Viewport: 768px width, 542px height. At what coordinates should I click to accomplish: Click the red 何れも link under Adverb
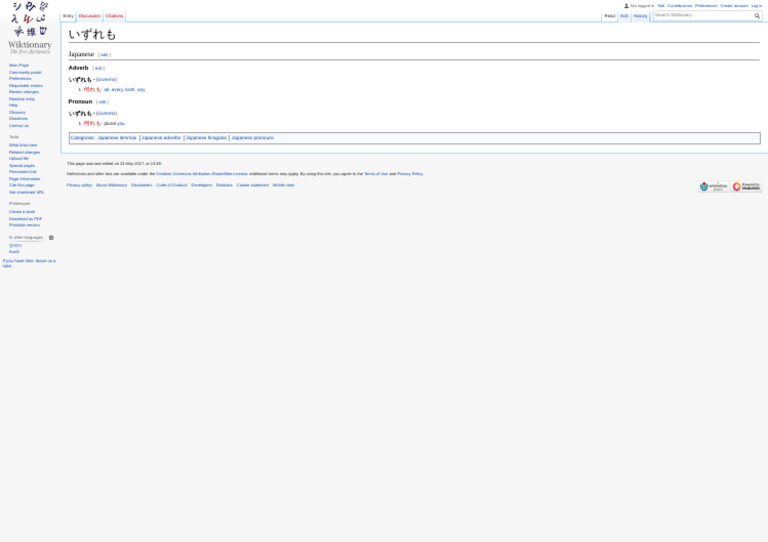[92, 90]
